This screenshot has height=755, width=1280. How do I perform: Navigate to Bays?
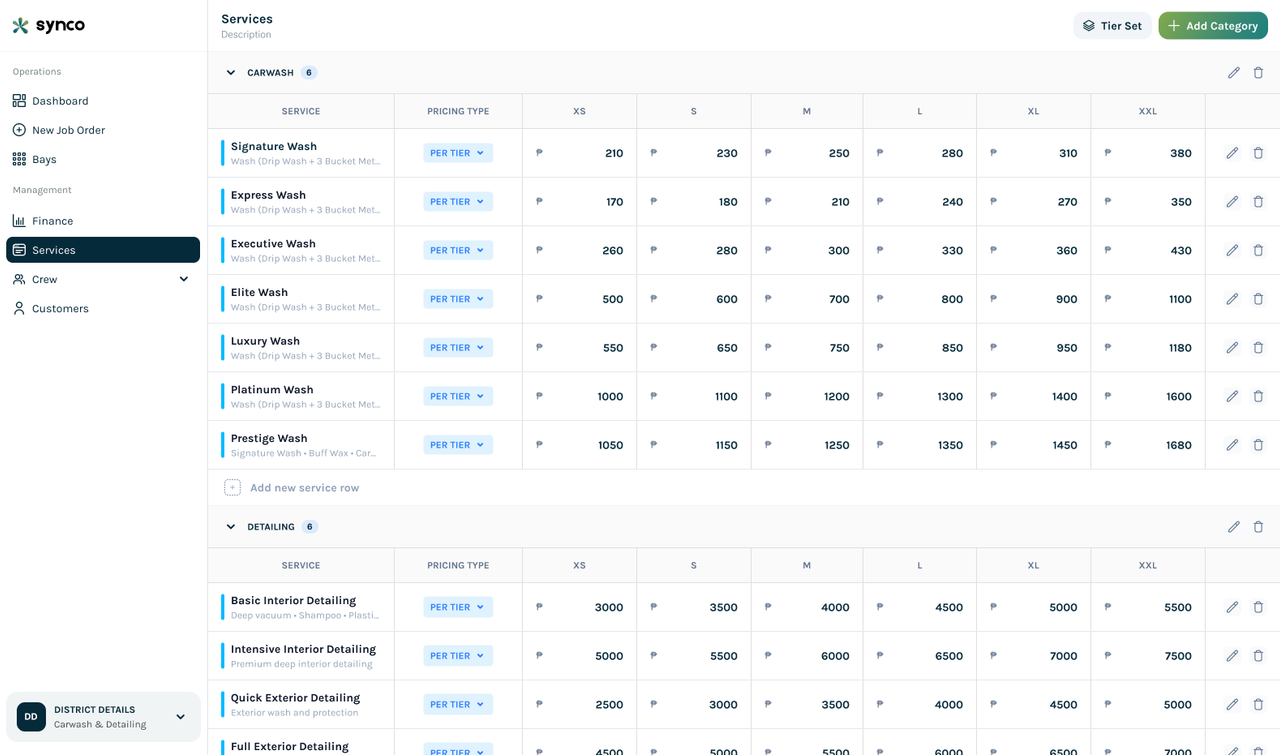click(x=103, y=159)
